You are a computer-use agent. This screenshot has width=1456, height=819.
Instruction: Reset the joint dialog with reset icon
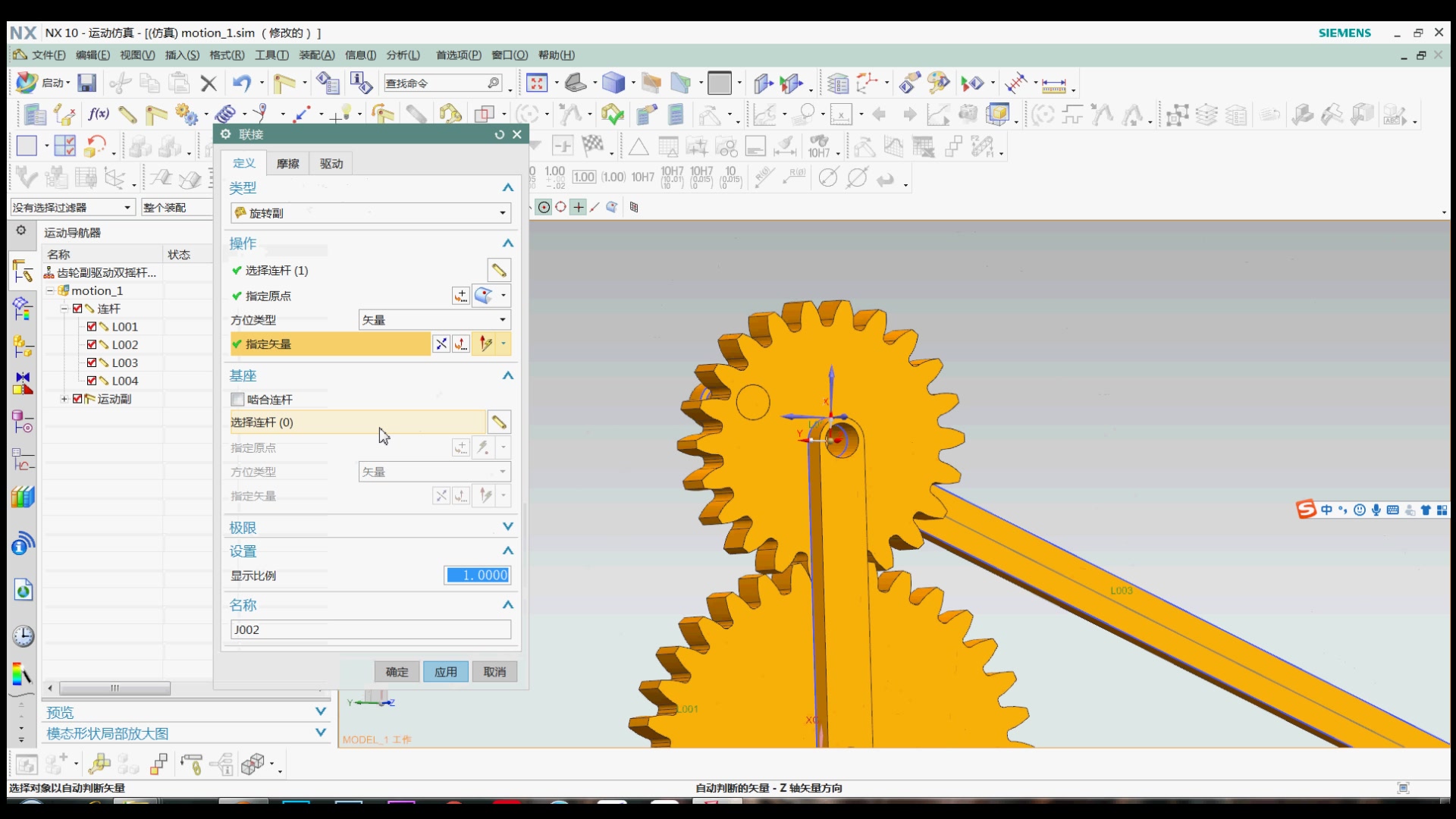tap(499, 134)
